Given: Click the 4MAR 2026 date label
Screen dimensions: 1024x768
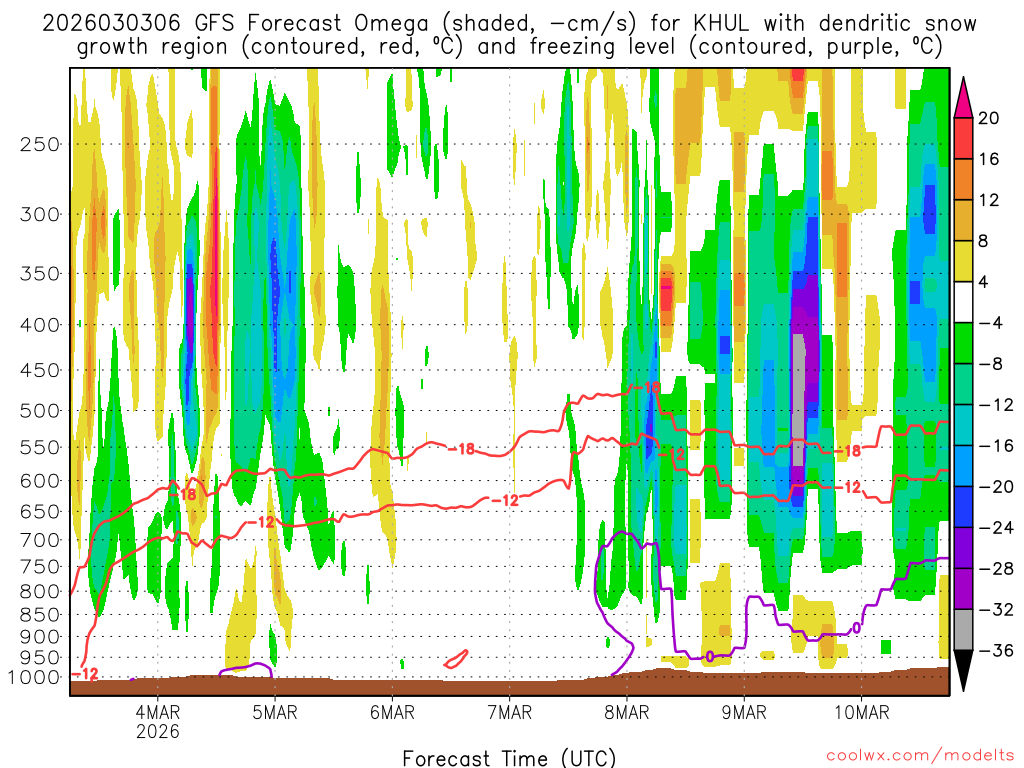Looking at the screenshot, I should pos(157,721).
